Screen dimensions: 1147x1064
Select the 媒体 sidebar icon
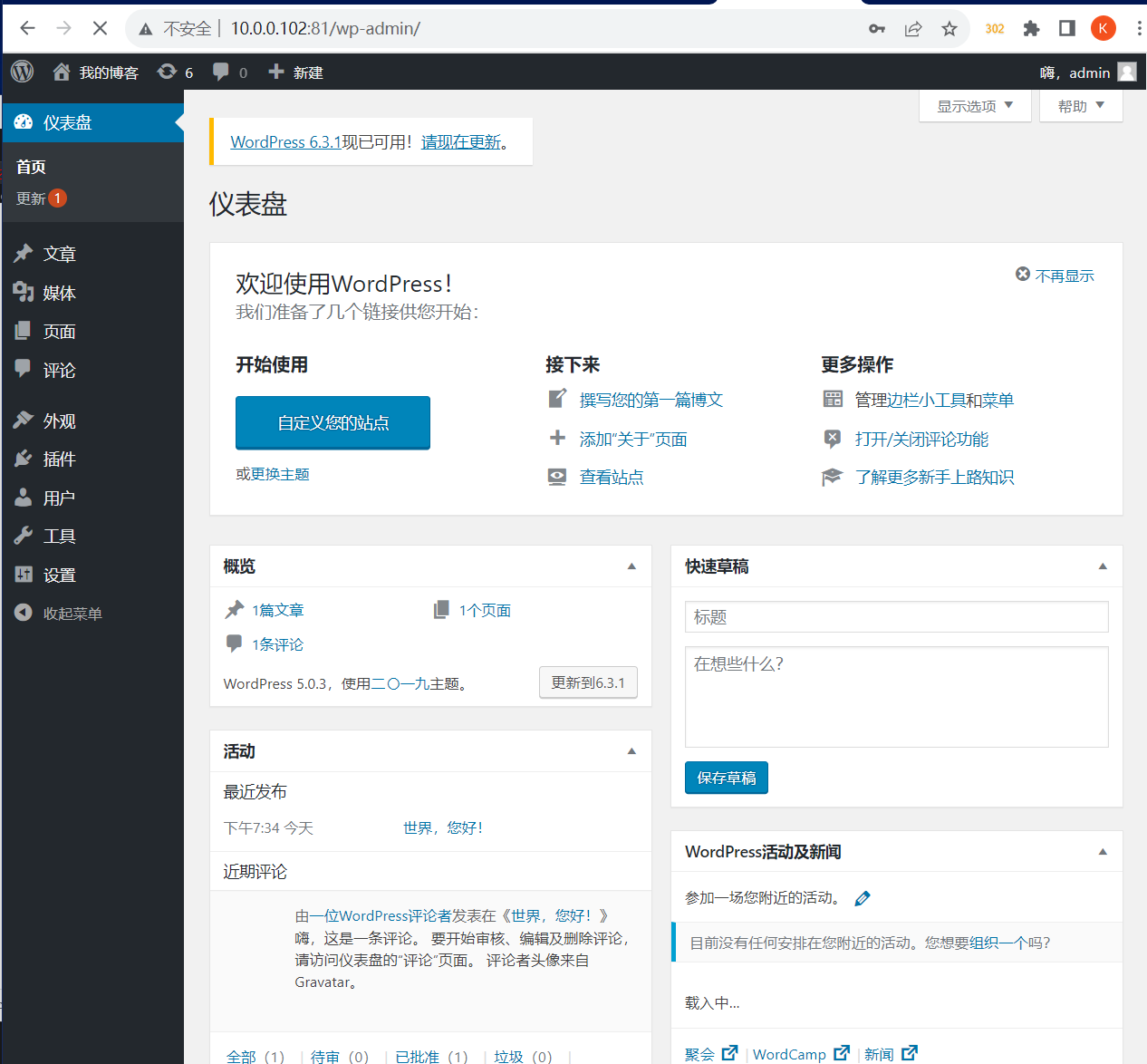tap(23, 292)
